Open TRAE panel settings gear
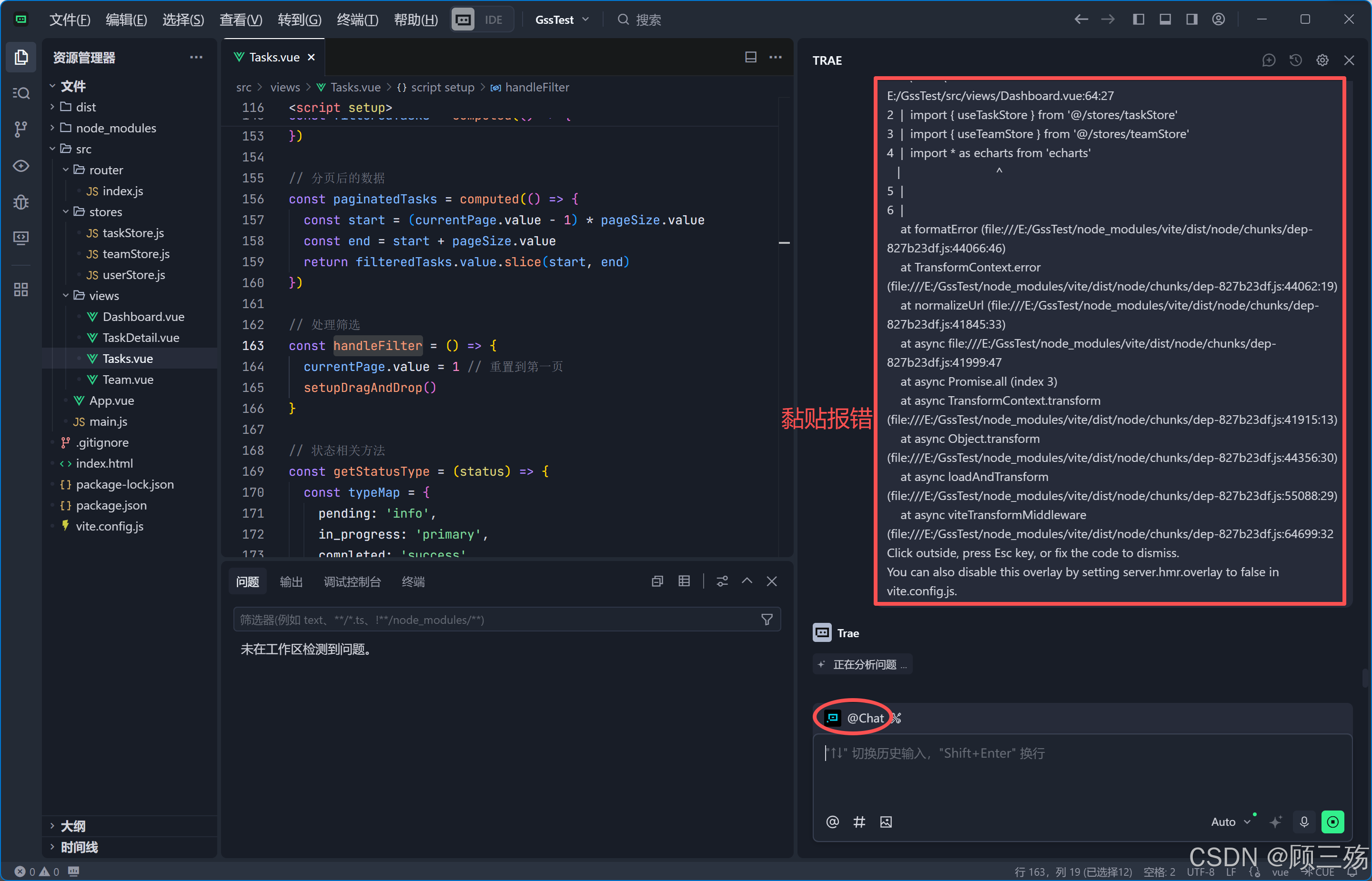The width and height of the screenshot is (1372, 881). pyautogui.click(x=1322, y=60)
